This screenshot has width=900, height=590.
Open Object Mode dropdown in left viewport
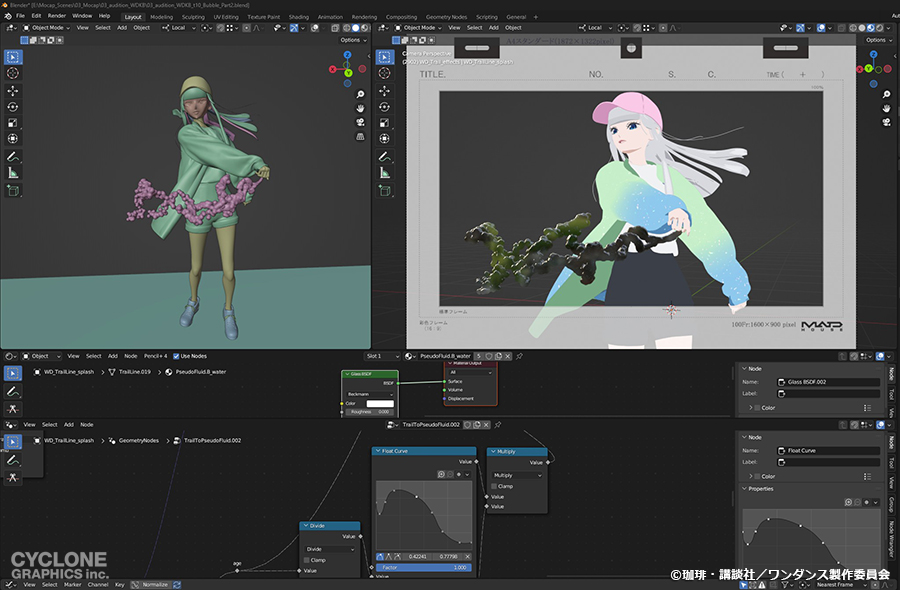coord(46,28)
